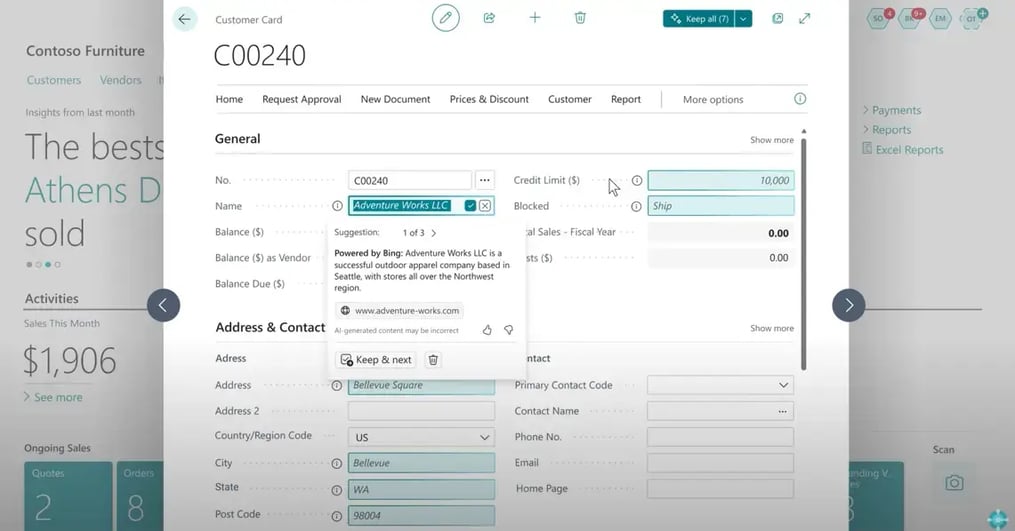Discard suggestion with popup trash icon
Viewport: 1015px width, 531px height.
point(433,360)
